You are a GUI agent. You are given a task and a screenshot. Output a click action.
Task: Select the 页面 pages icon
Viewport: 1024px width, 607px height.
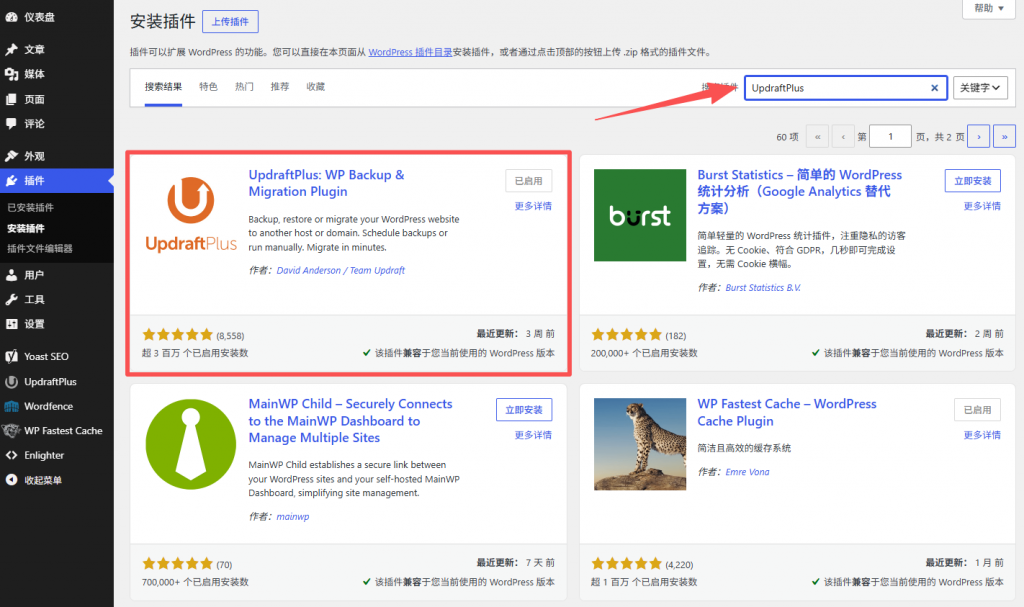coord(11,99)
